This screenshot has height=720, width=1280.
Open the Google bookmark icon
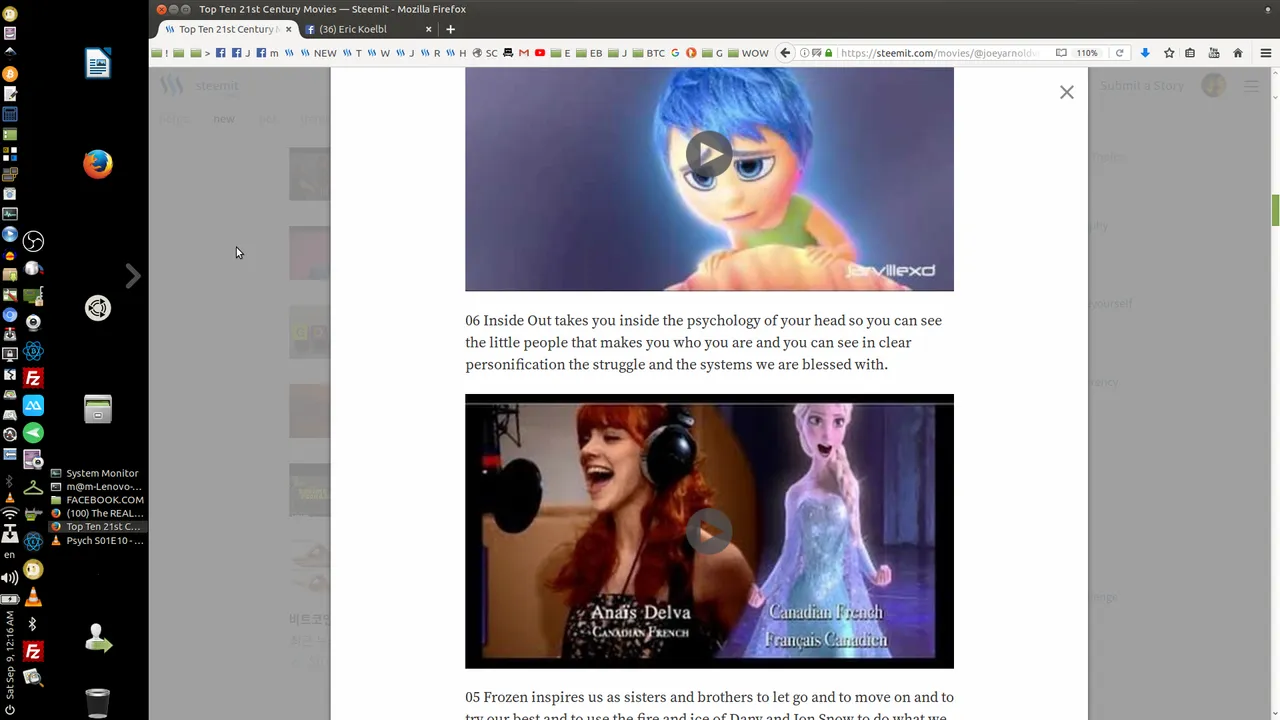point(675,53)
